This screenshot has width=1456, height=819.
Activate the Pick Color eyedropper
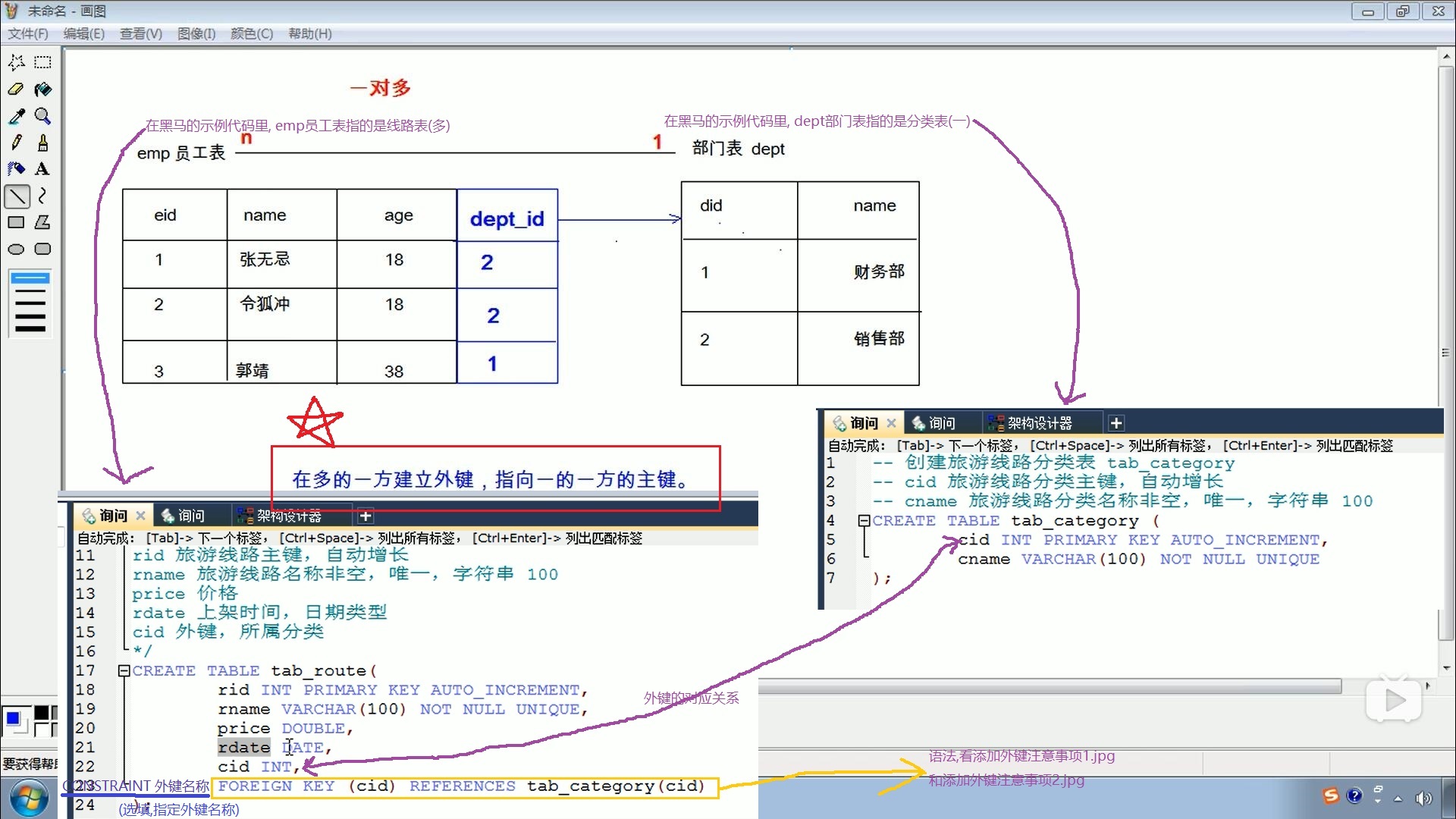click(x=17, y=116)
